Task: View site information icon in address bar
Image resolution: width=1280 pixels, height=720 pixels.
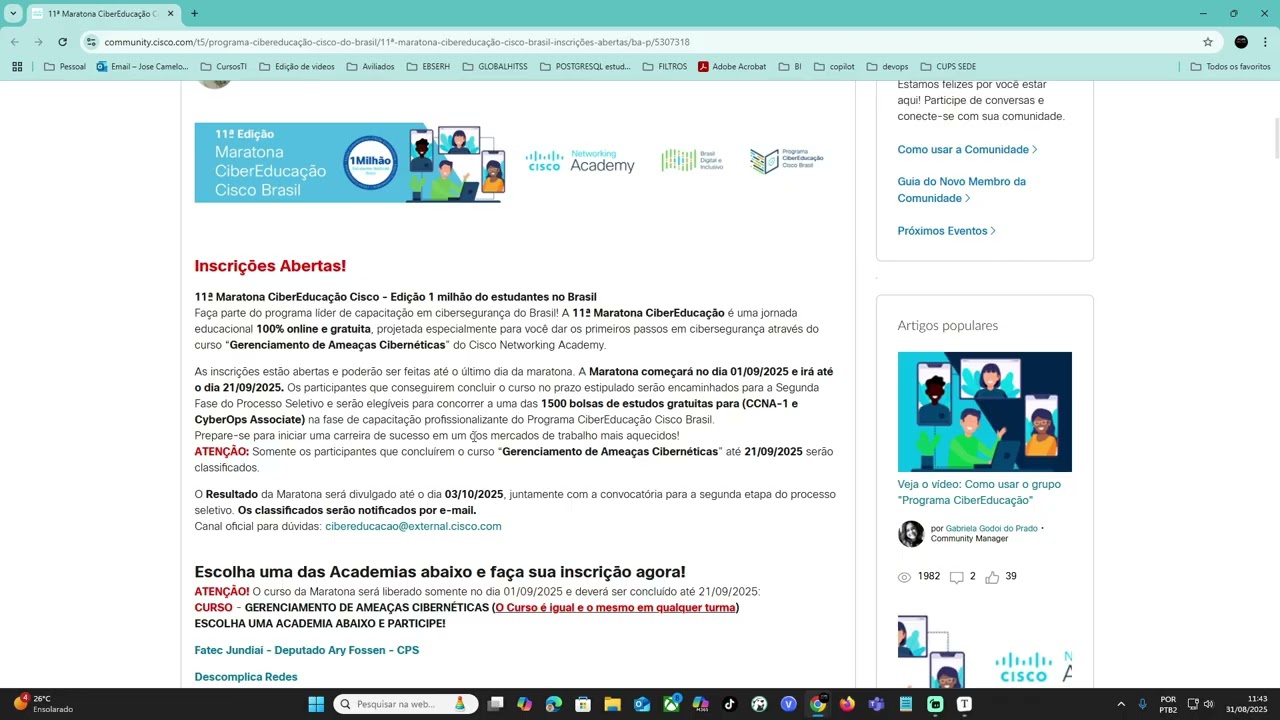Action: [x=91, y=42]
